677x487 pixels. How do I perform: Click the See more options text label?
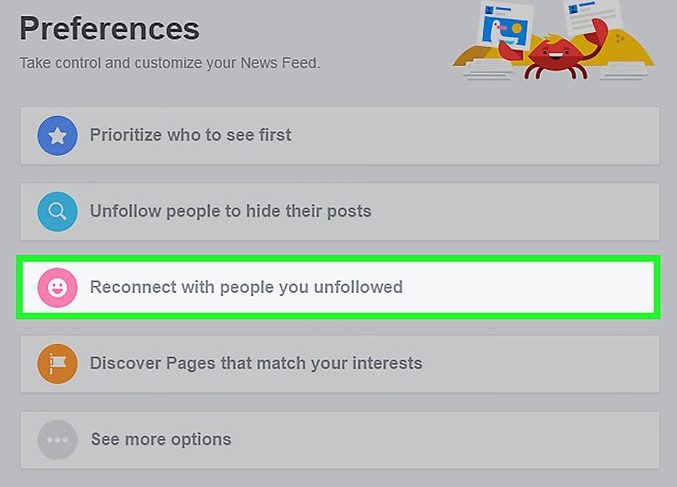pyautogui.click(x=161, y=439)
